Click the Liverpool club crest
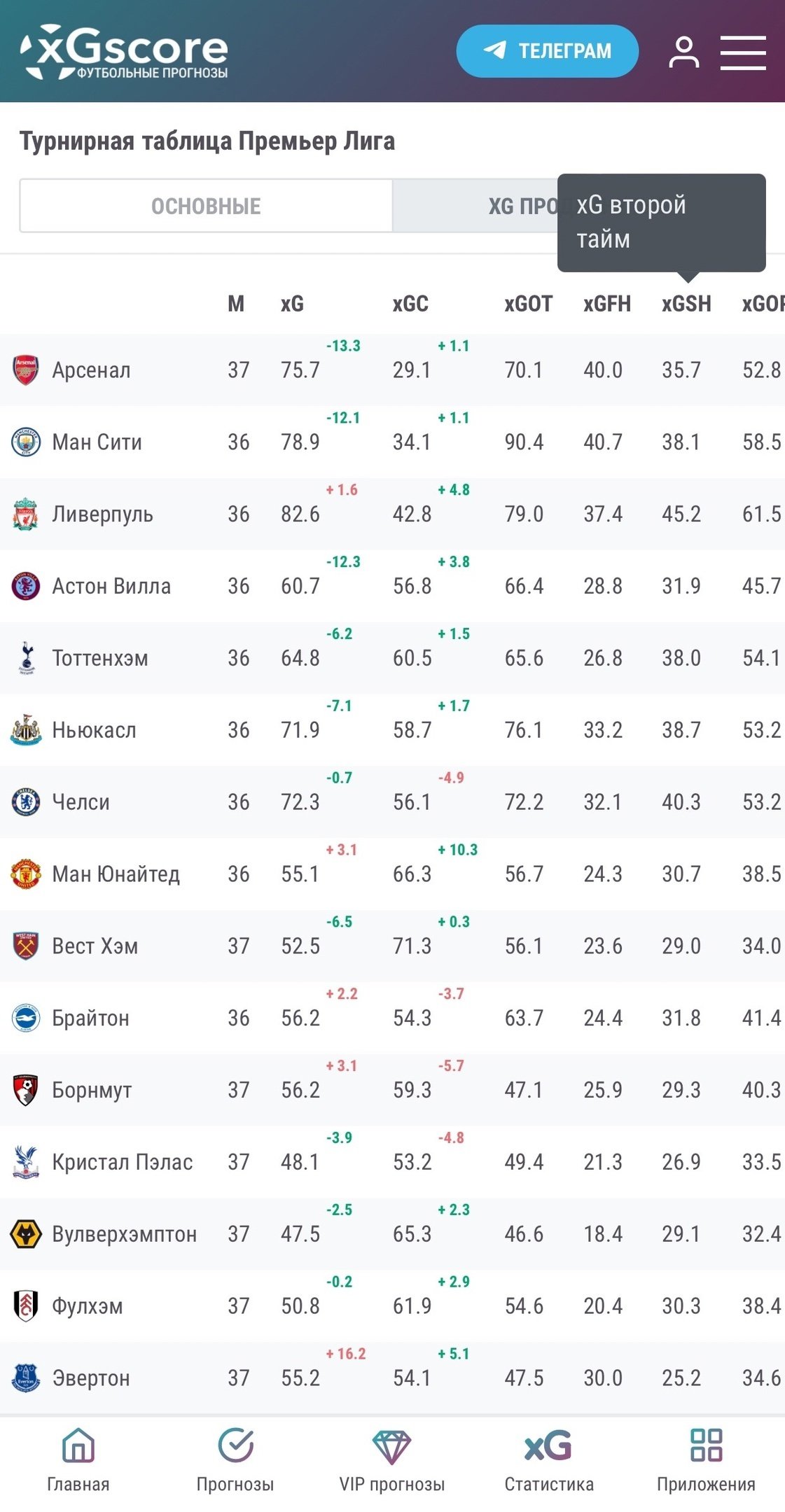 point(26,514)
